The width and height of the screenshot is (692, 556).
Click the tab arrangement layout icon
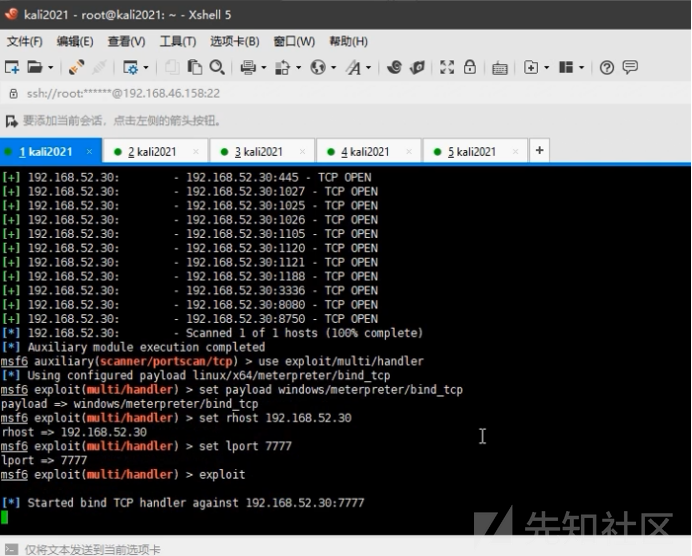(566, 67)
